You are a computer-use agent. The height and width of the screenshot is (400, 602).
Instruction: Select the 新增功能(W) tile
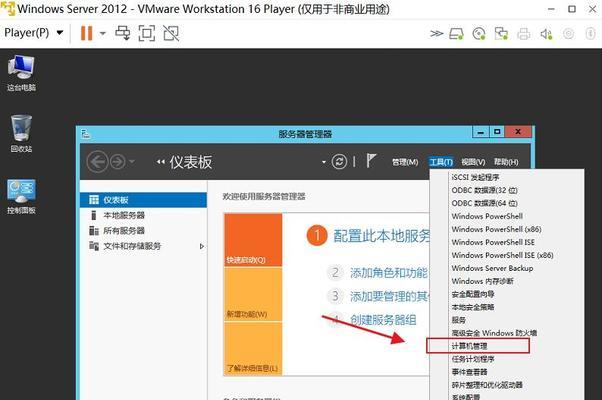[253, 294]
